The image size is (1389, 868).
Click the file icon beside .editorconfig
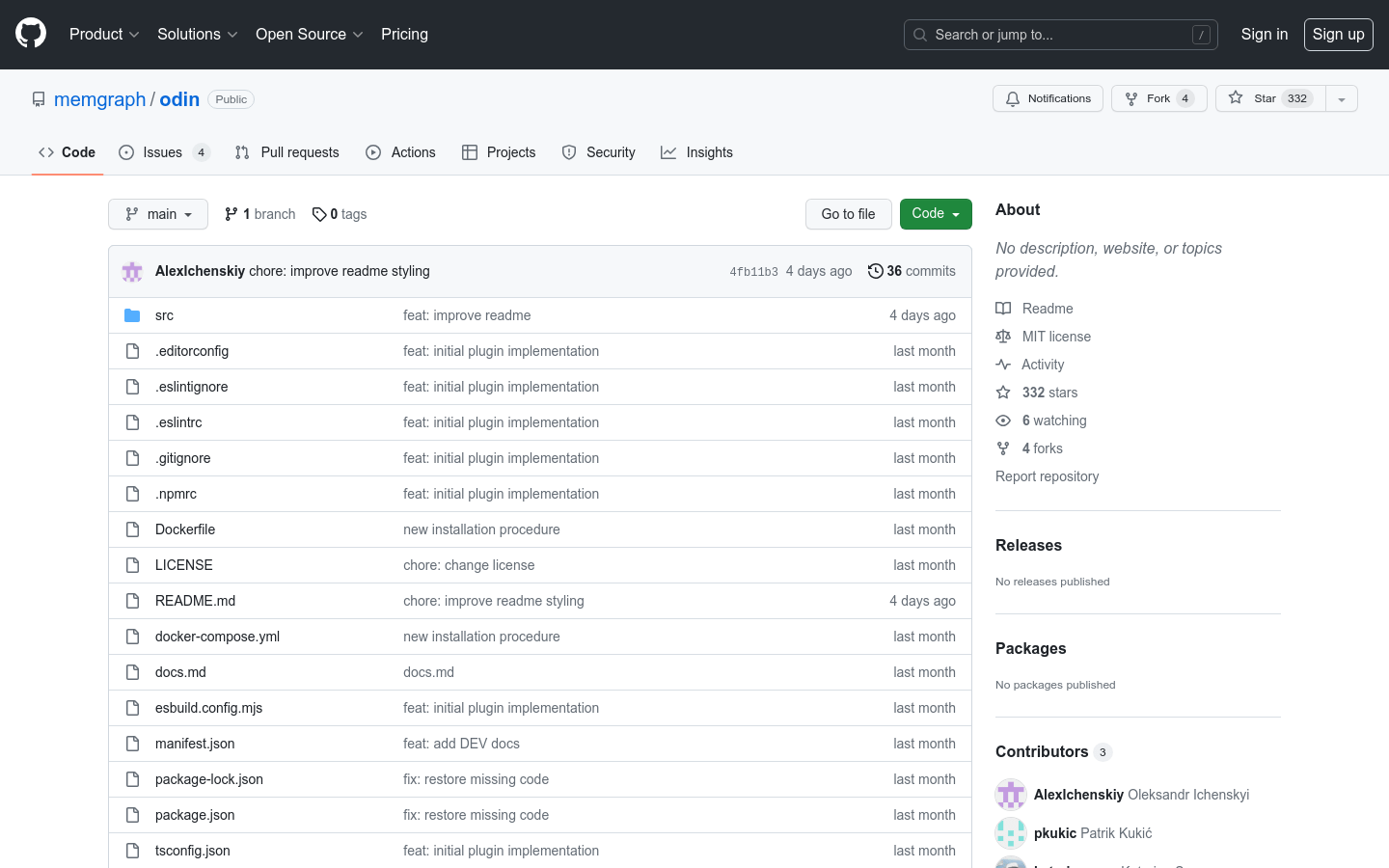(132, 351)
